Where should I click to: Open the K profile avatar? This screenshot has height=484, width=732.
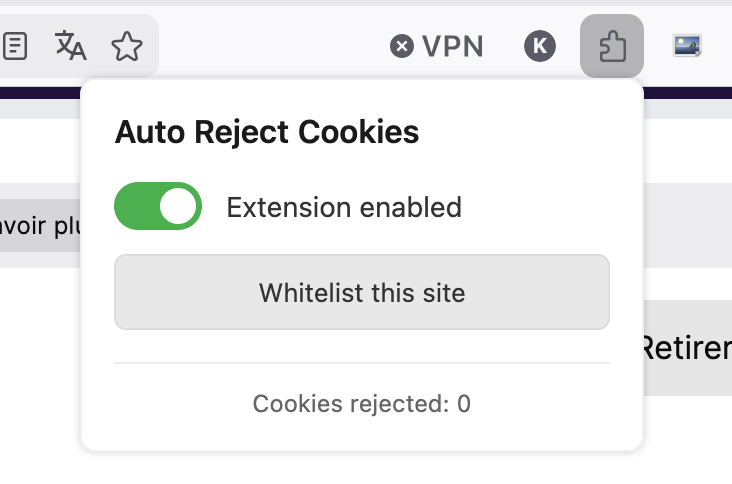tap(540, 45)
